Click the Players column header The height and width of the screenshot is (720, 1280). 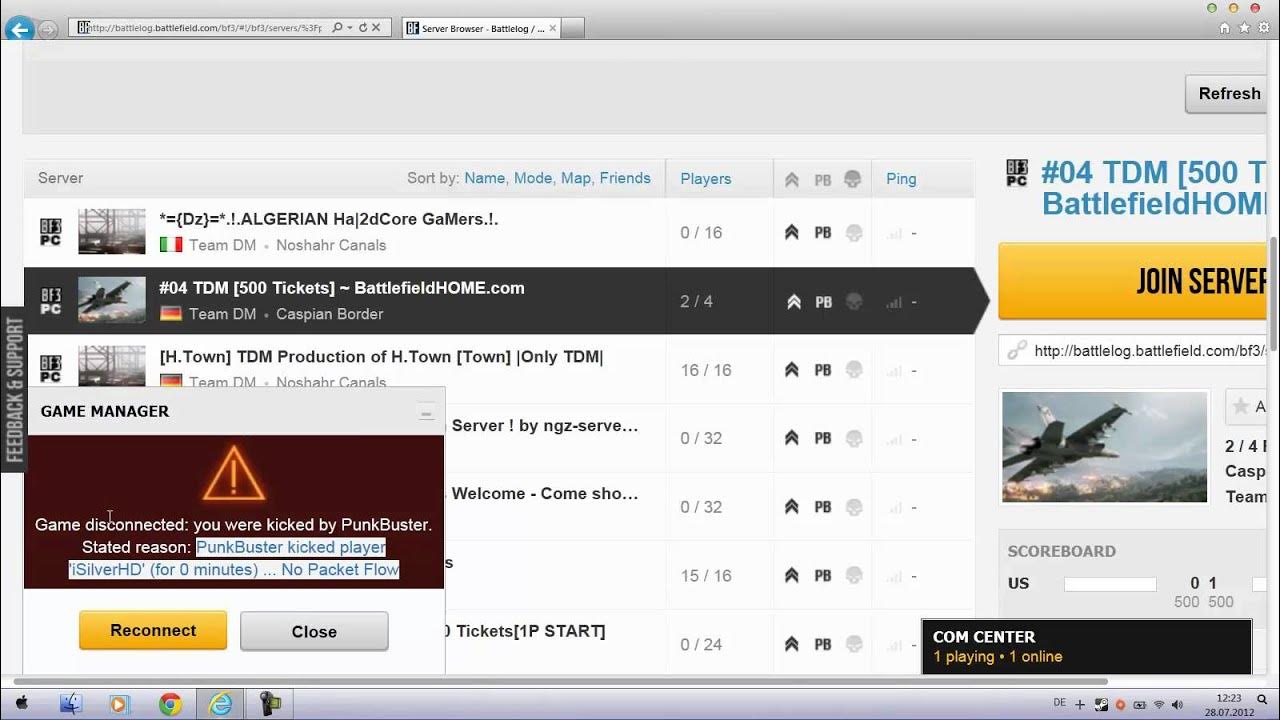[706, 179]
